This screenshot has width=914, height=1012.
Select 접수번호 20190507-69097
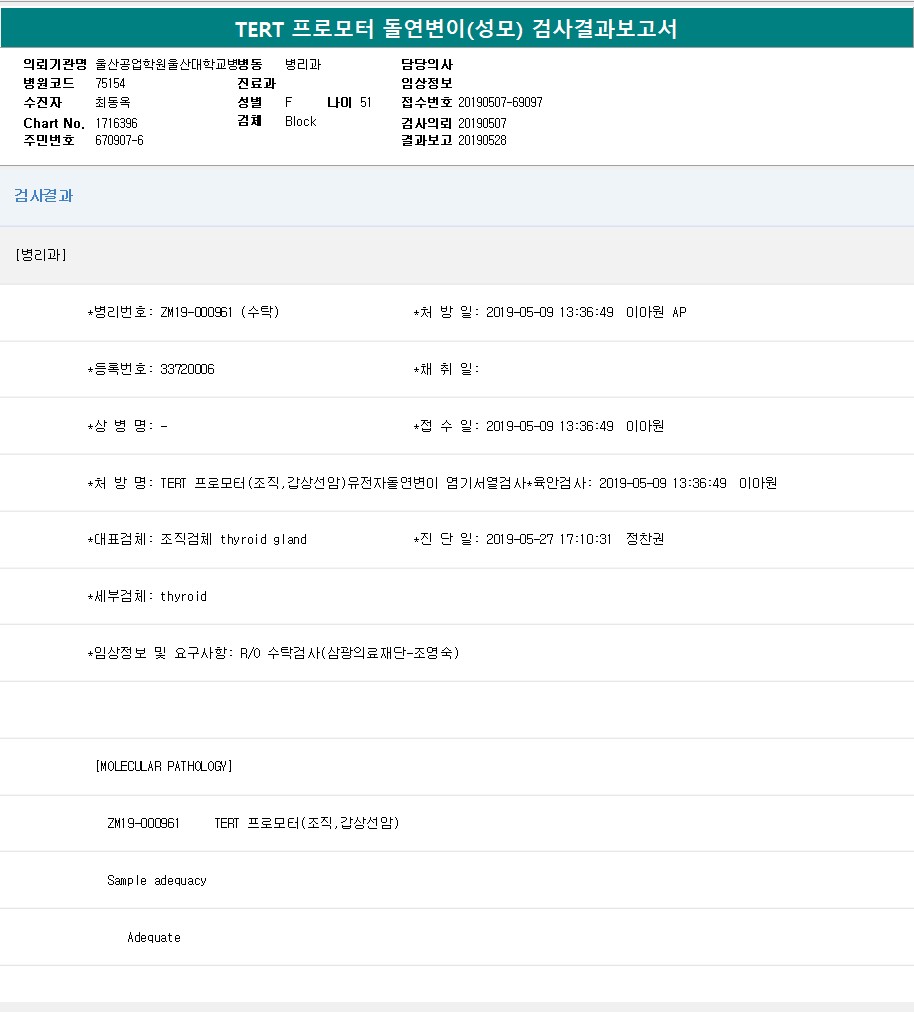[x=500, y=102]
